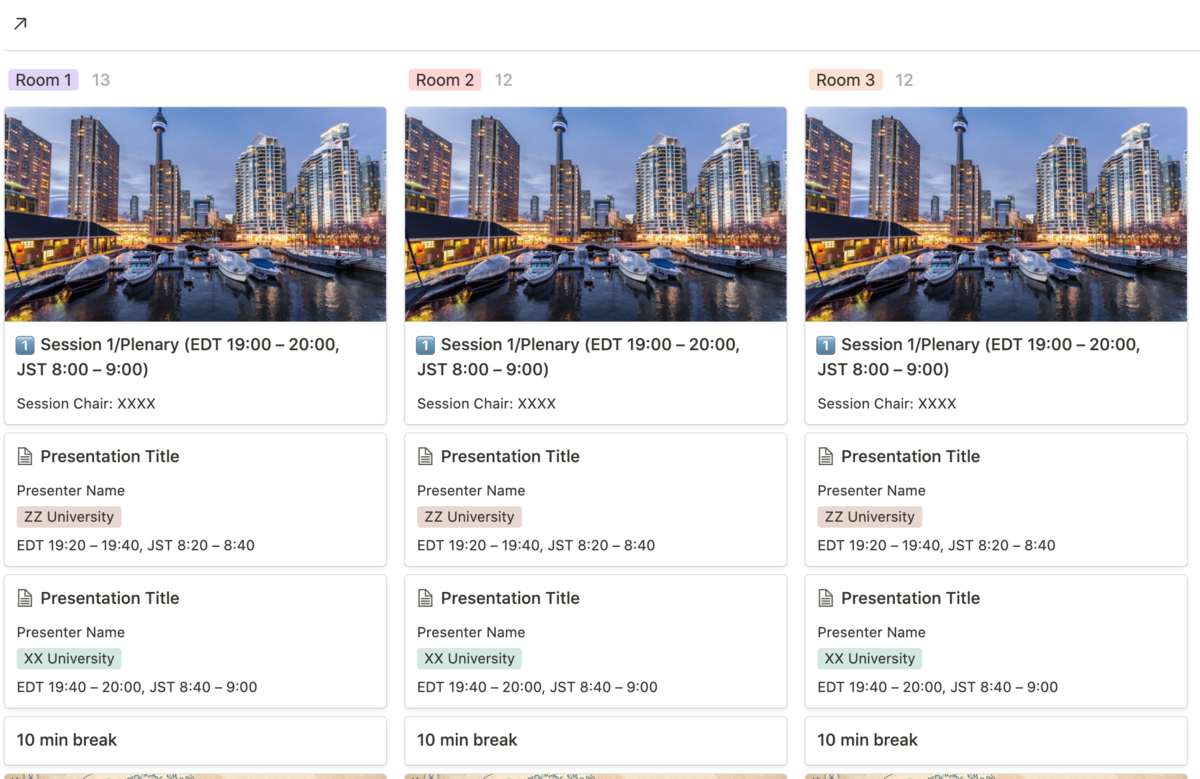Viewport: 1200px width, 779px height.
Task: Click the XX University tag in Room 2
Action: coord(469,659)
